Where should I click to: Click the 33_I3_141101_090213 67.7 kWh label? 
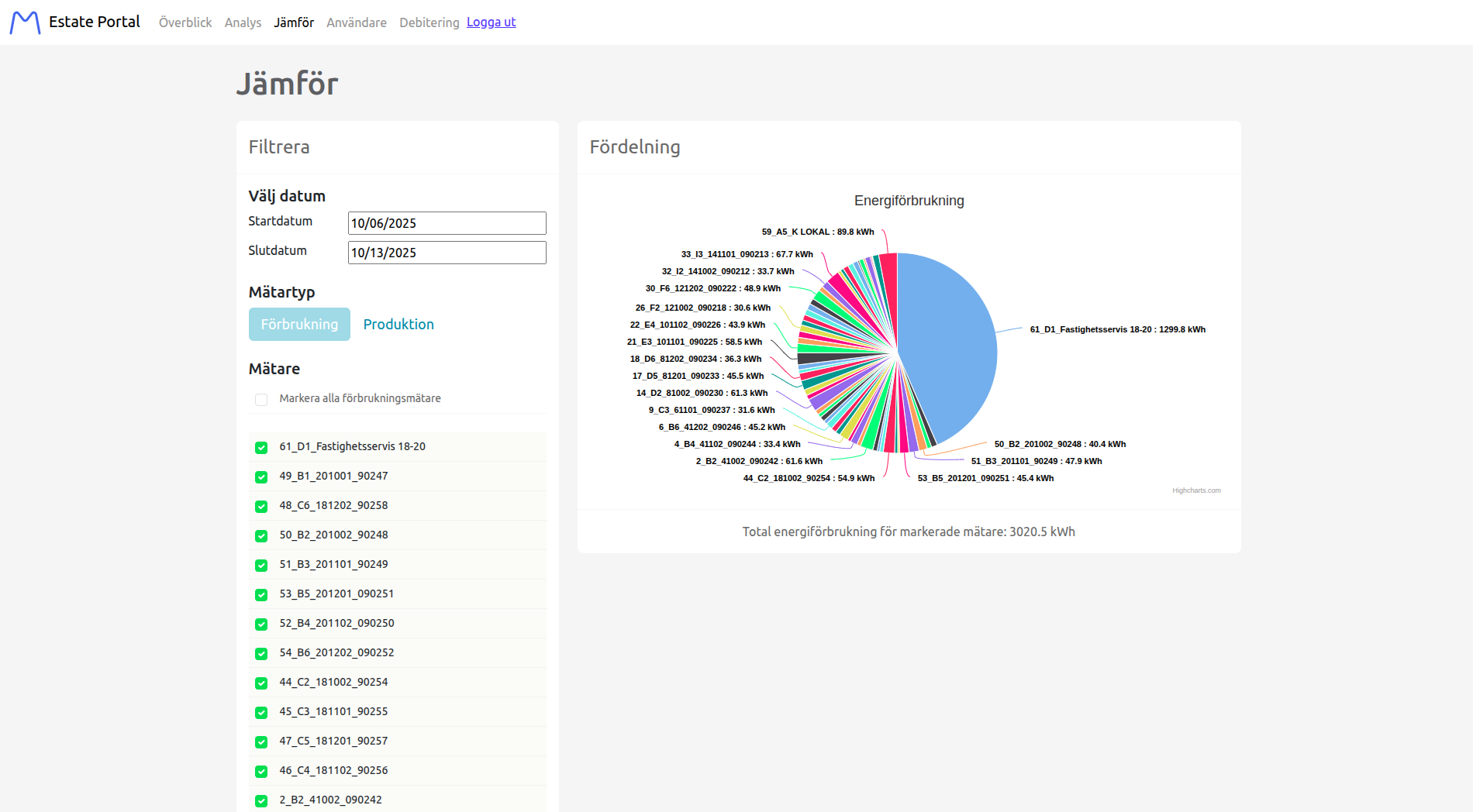point(747,254)
